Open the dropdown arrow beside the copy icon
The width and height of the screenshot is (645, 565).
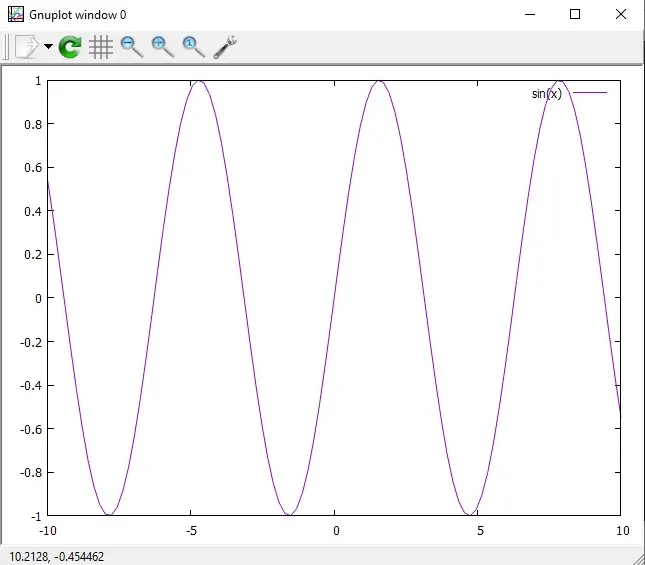click(x=49, y=46)
